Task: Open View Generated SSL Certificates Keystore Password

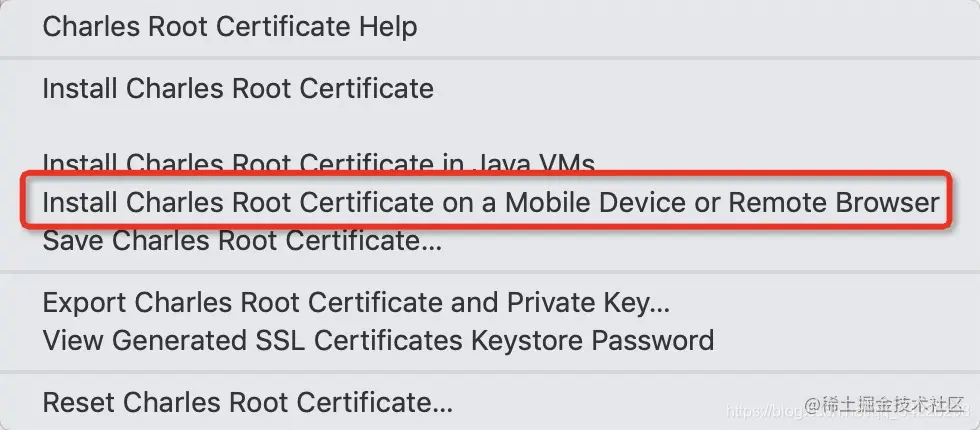Action: pos(378,340)
